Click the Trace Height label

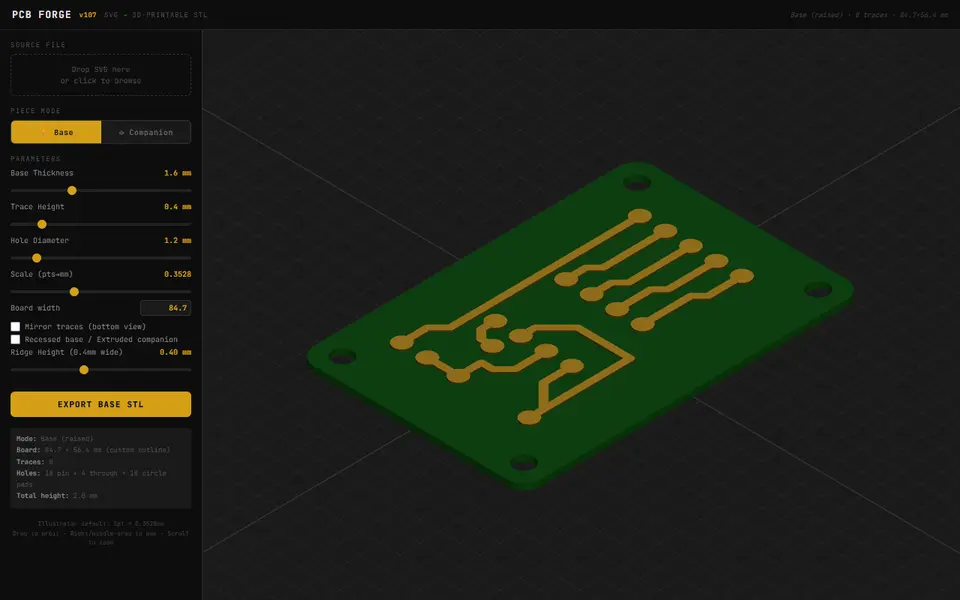coord(37,207)
